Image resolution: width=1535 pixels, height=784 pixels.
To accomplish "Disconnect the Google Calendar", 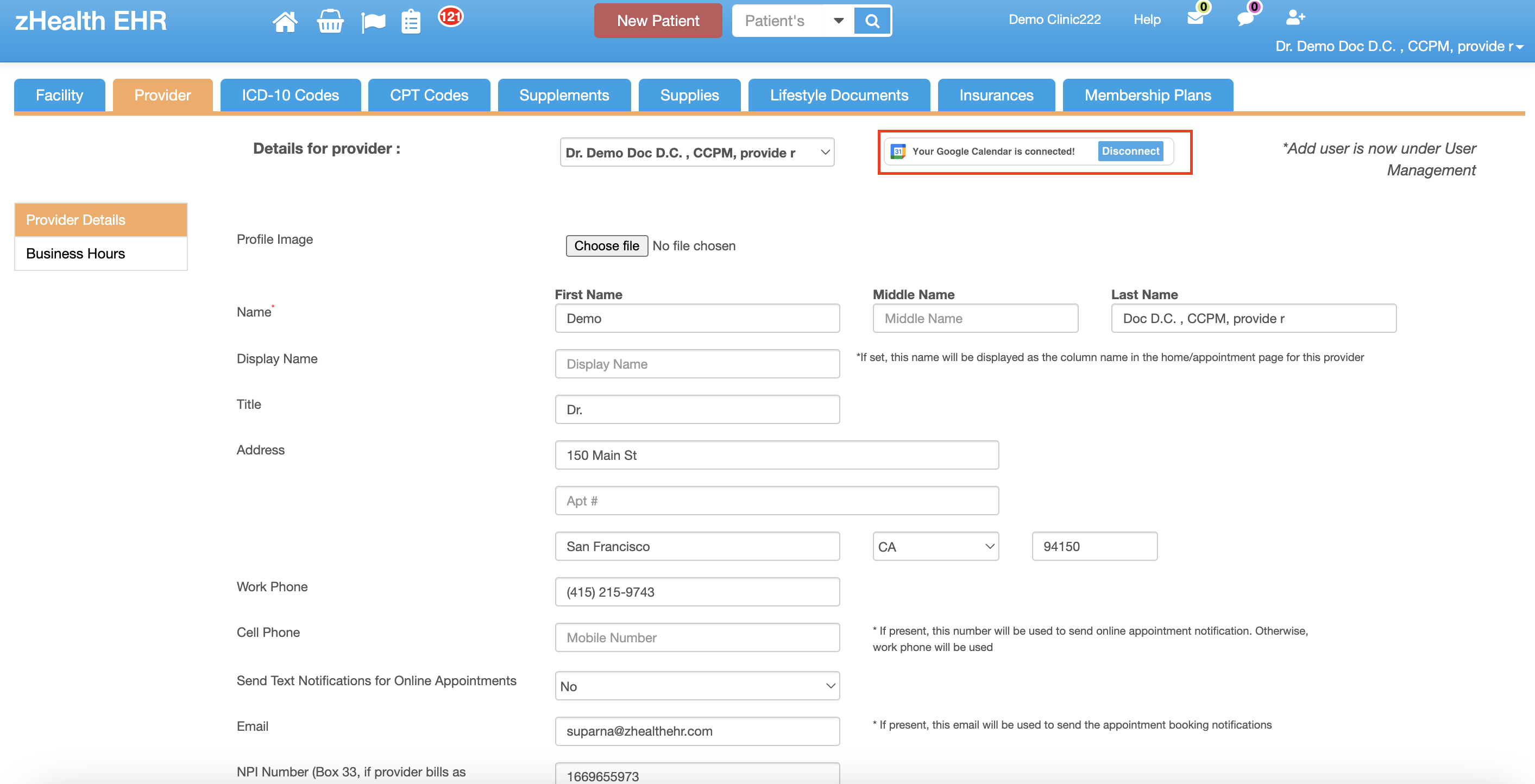I will pos(1130,151).
